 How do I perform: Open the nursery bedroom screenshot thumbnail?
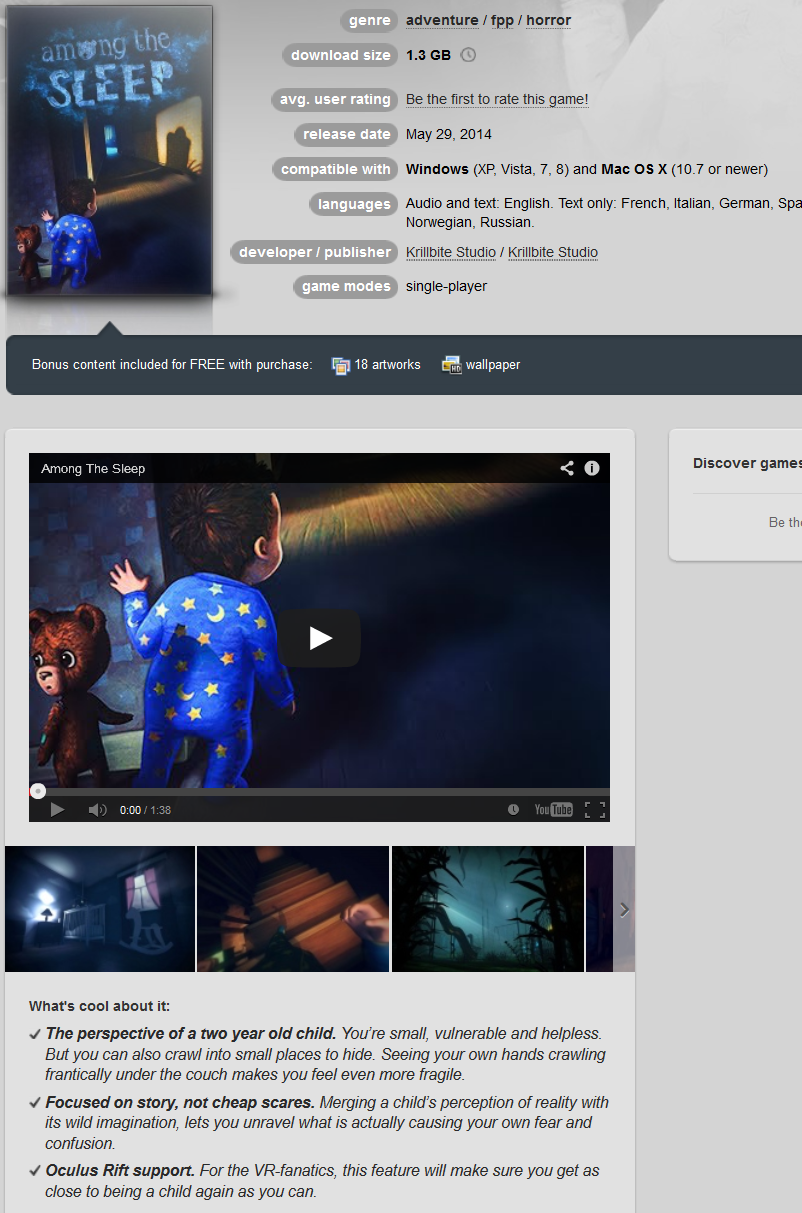click(100, 909)
